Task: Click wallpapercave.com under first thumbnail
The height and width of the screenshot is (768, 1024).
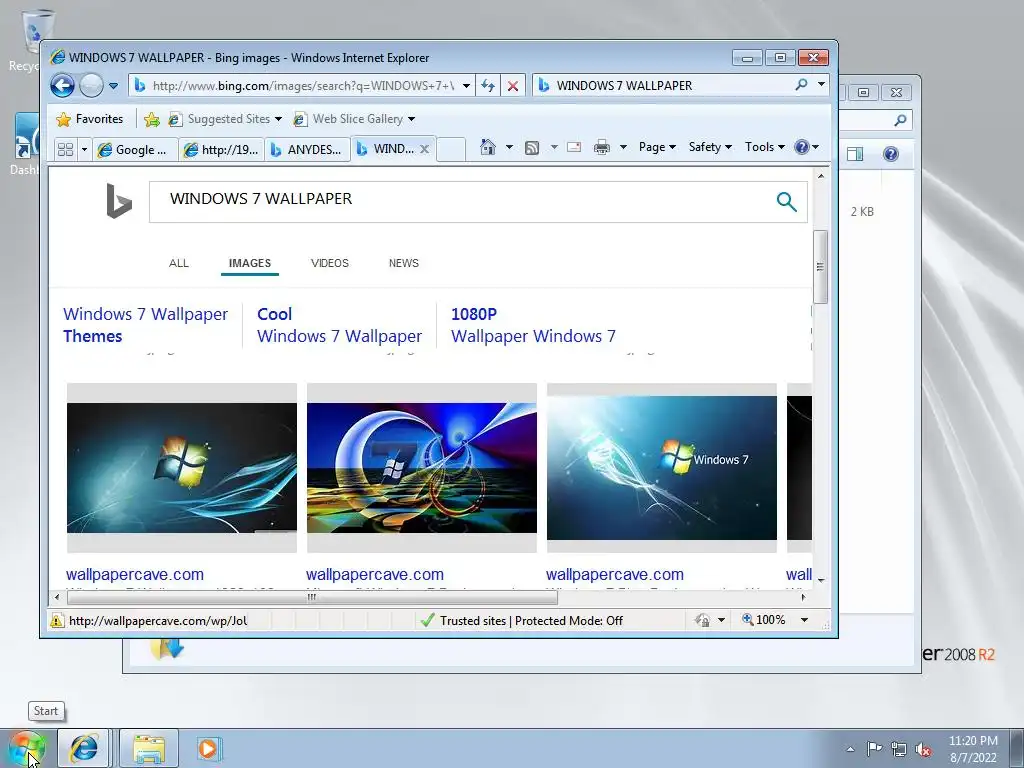Action: click(135, 575)
